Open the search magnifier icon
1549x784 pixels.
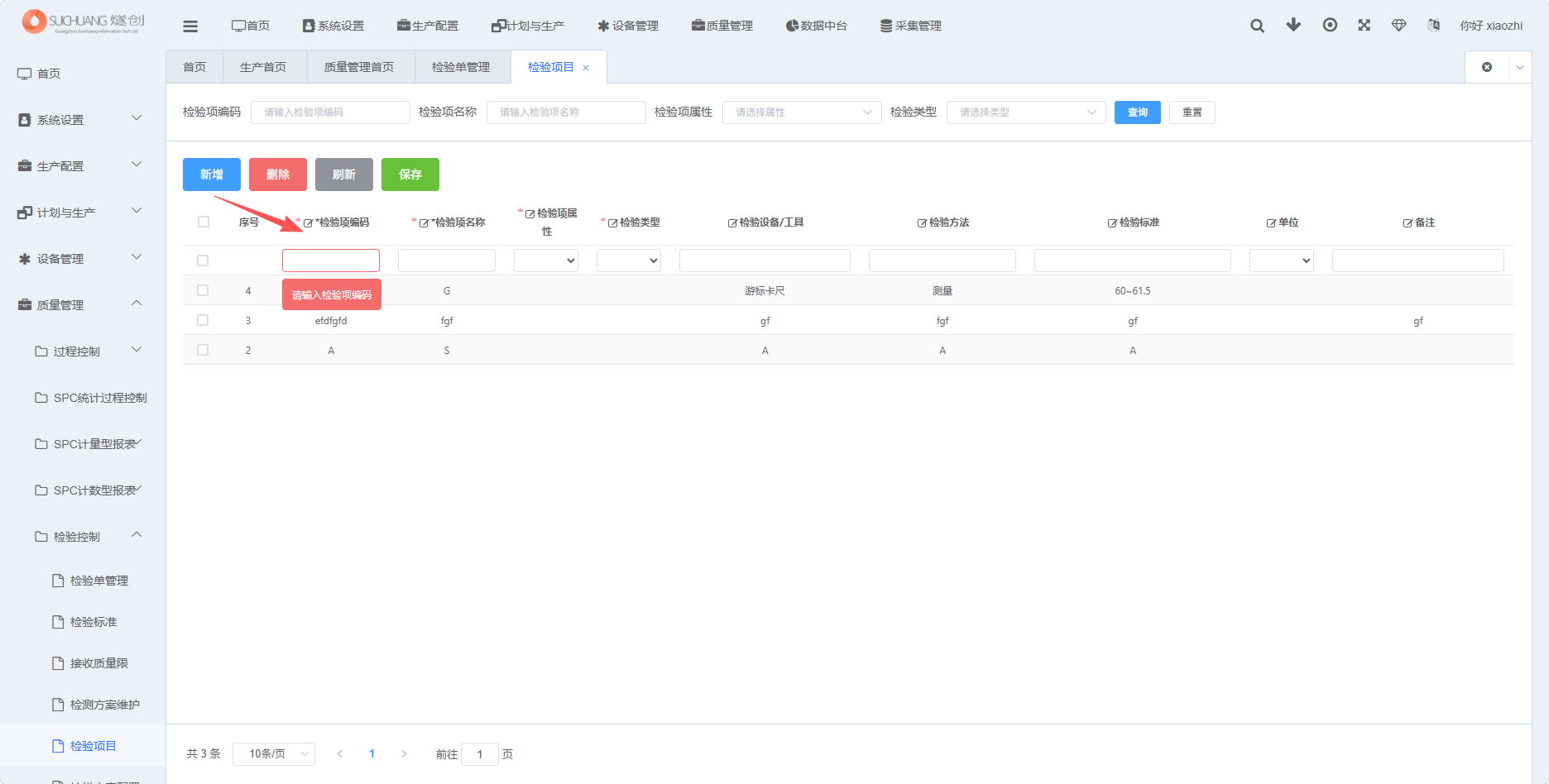1257,26
